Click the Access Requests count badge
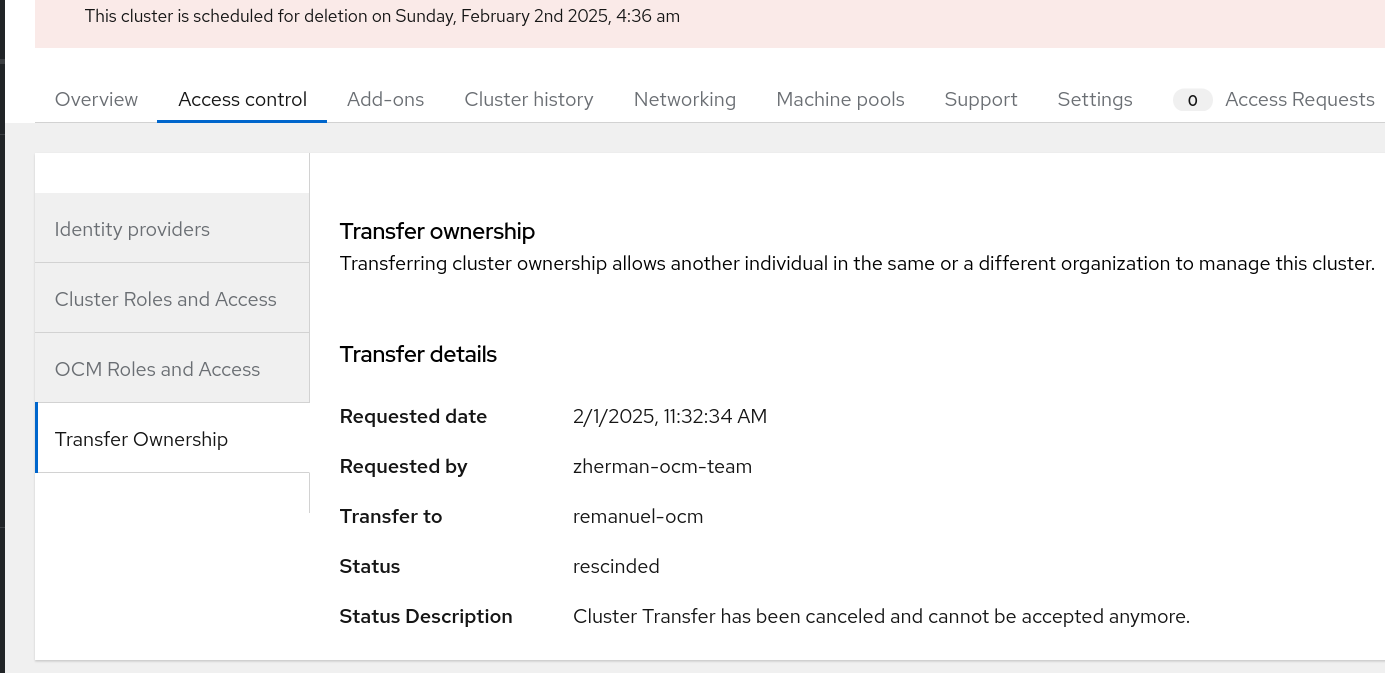Image resolution: width=1385 pixels, height=673 pixels. point(1192,100)
